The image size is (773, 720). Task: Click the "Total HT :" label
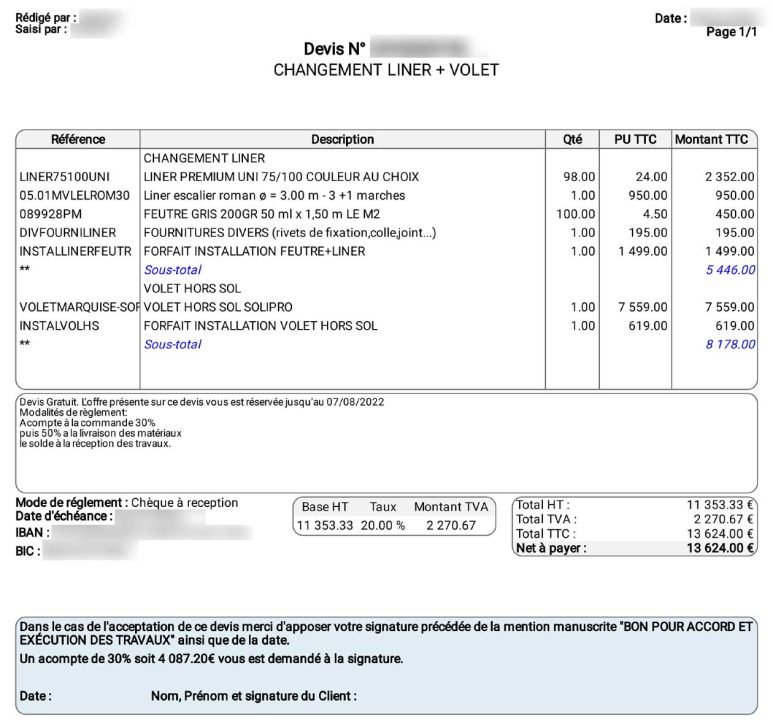(543, 505)
